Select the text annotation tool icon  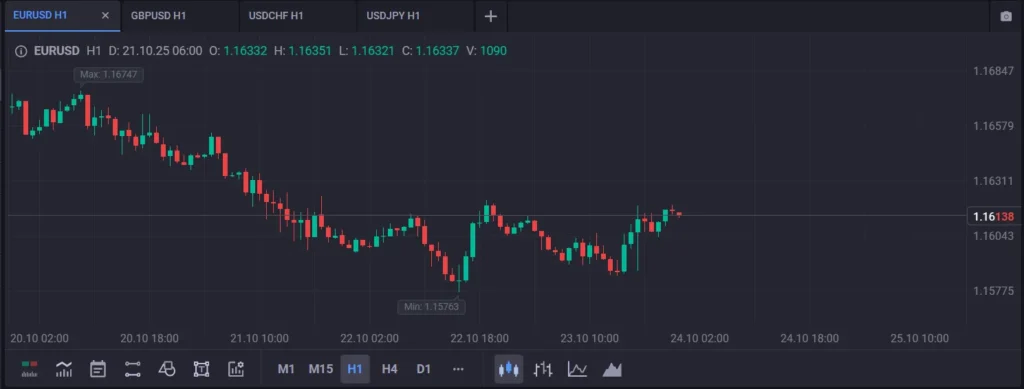point(201,369)
